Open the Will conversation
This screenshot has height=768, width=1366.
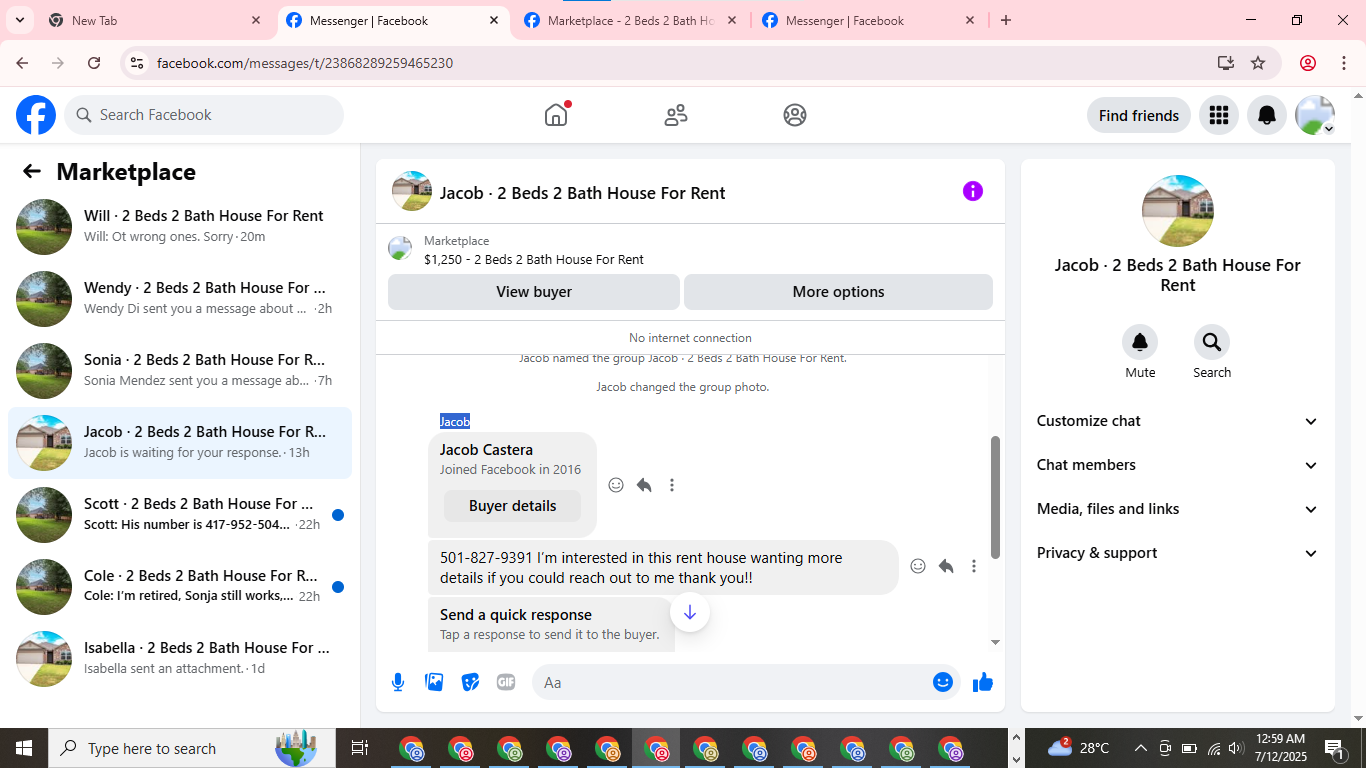pos(180,227)
